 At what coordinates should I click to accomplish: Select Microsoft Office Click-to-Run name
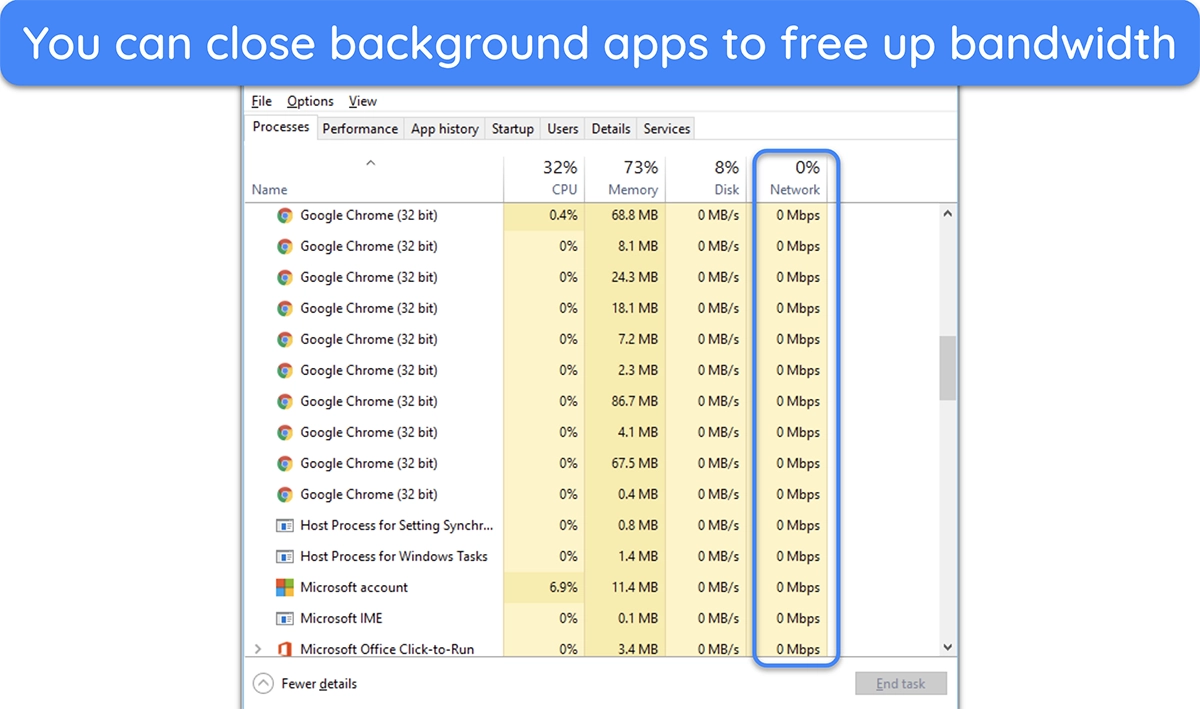387,649
